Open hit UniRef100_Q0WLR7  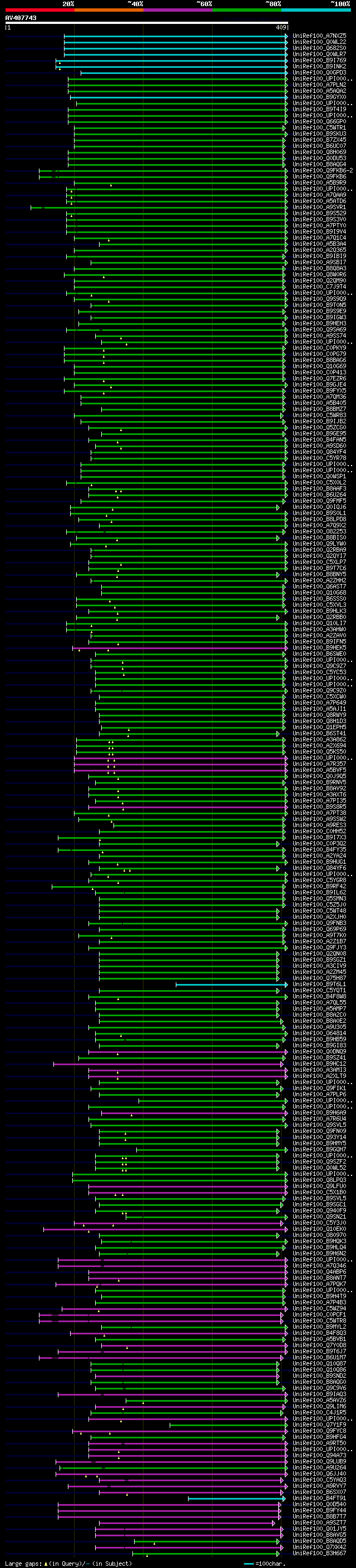coord(319,54)
